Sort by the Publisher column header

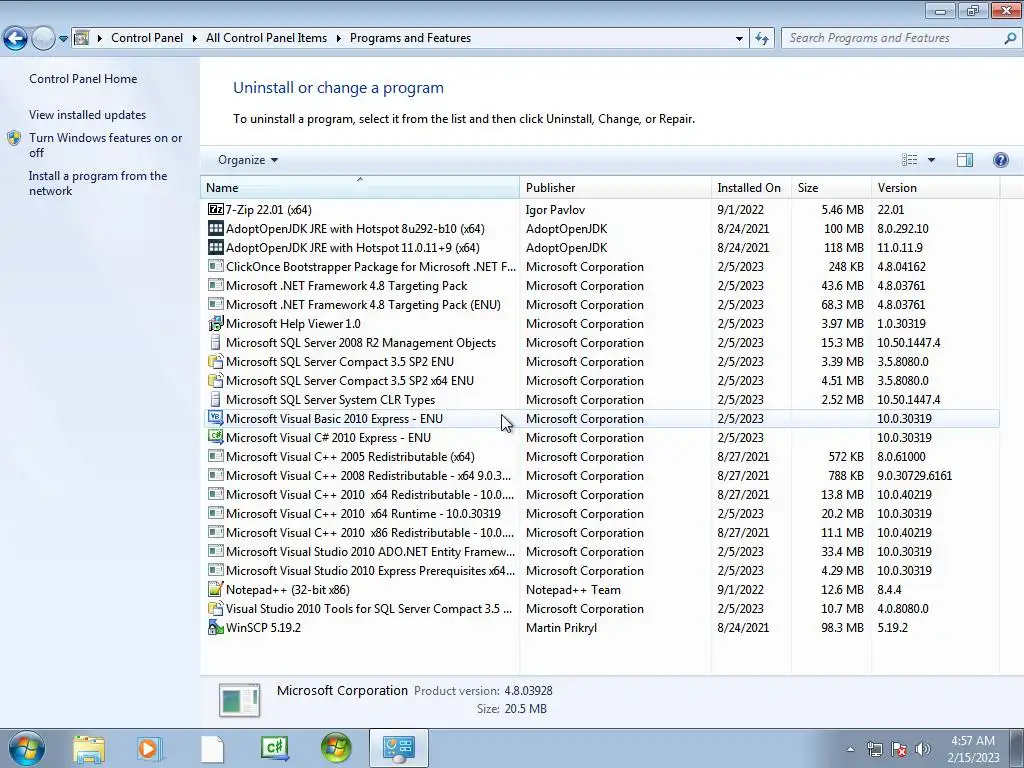point(615,187)
